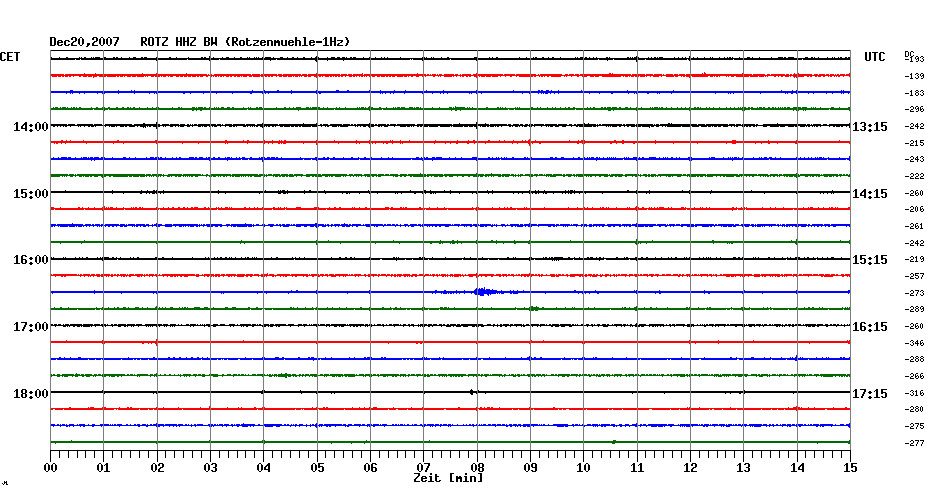Click minute tick label 14 on time axis
Image resolution: width=930 pixels, height=494 pixels.
(797, 468)
